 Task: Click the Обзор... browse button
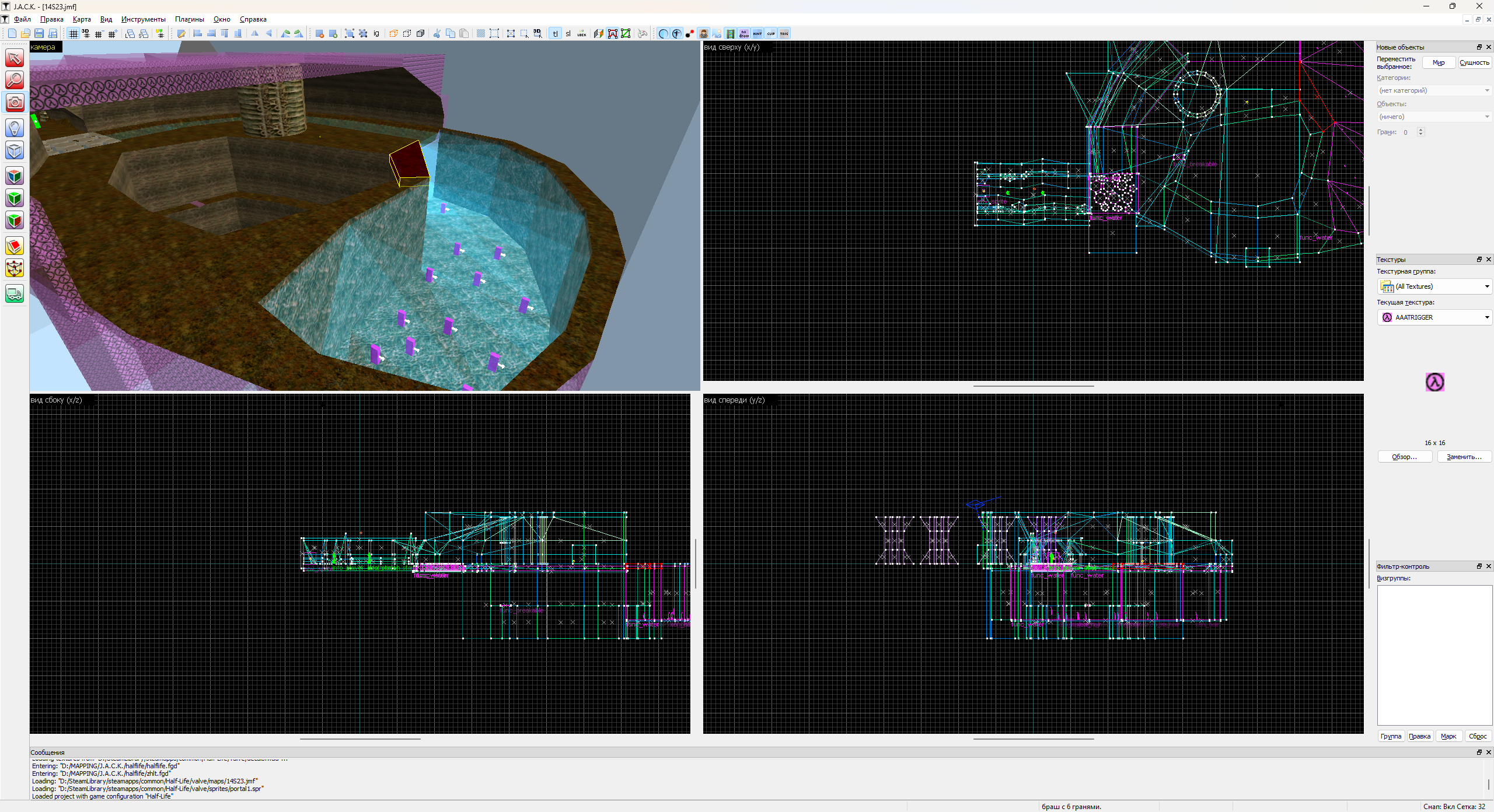[x=1404, y=457]
